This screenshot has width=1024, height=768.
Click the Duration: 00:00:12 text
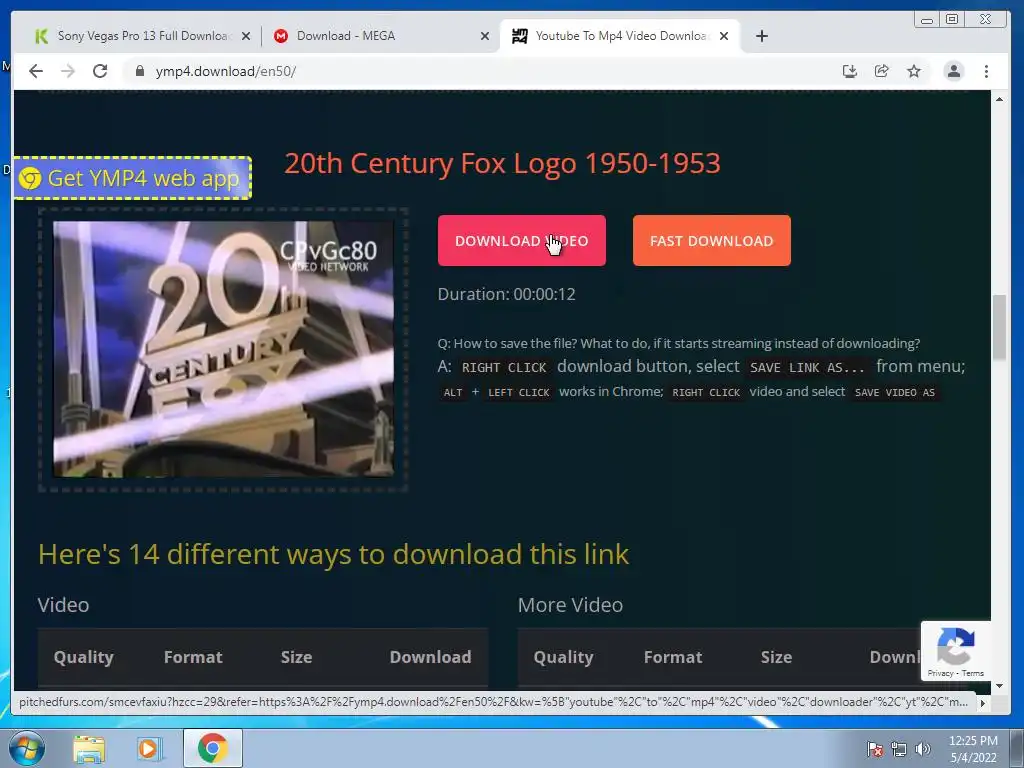coord(507,295)
